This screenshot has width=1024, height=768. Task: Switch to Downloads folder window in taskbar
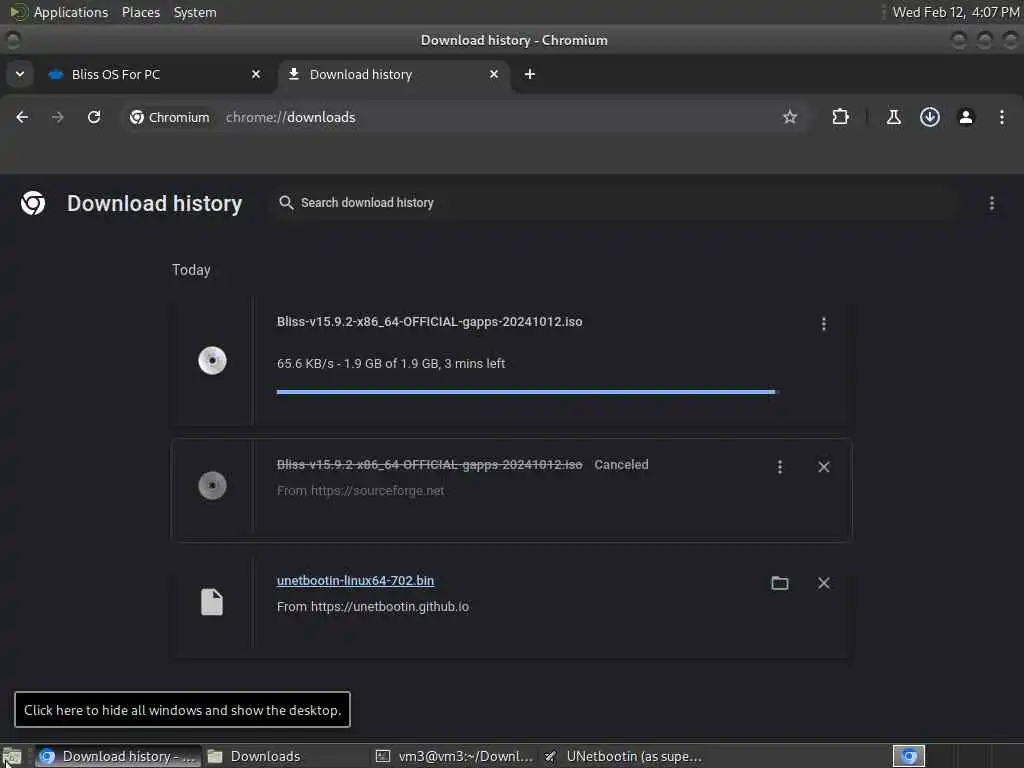[285, 756]
